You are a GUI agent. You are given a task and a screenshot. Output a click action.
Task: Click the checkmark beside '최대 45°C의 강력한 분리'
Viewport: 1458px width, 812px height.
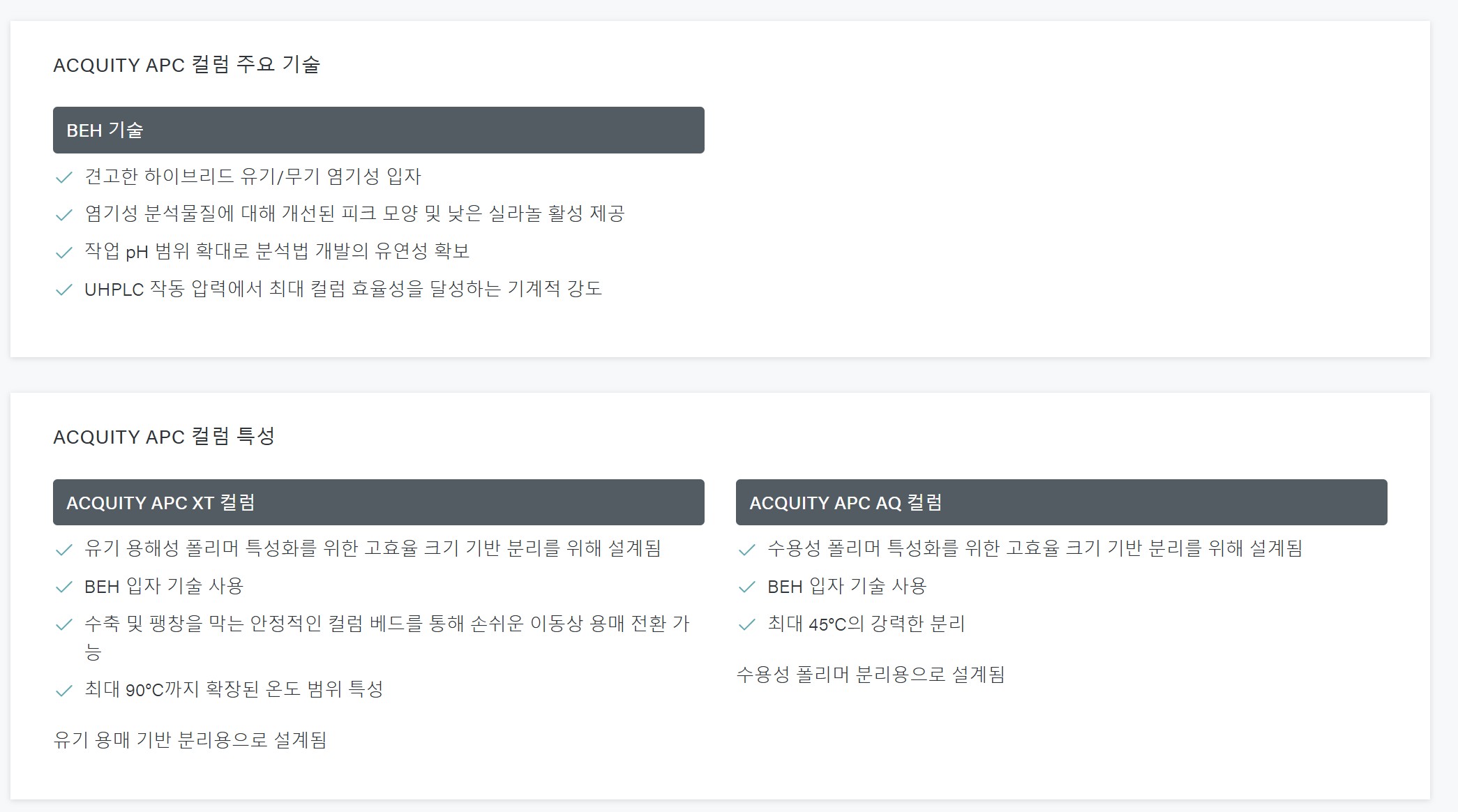pyautogui.click(x=746, y=624)
